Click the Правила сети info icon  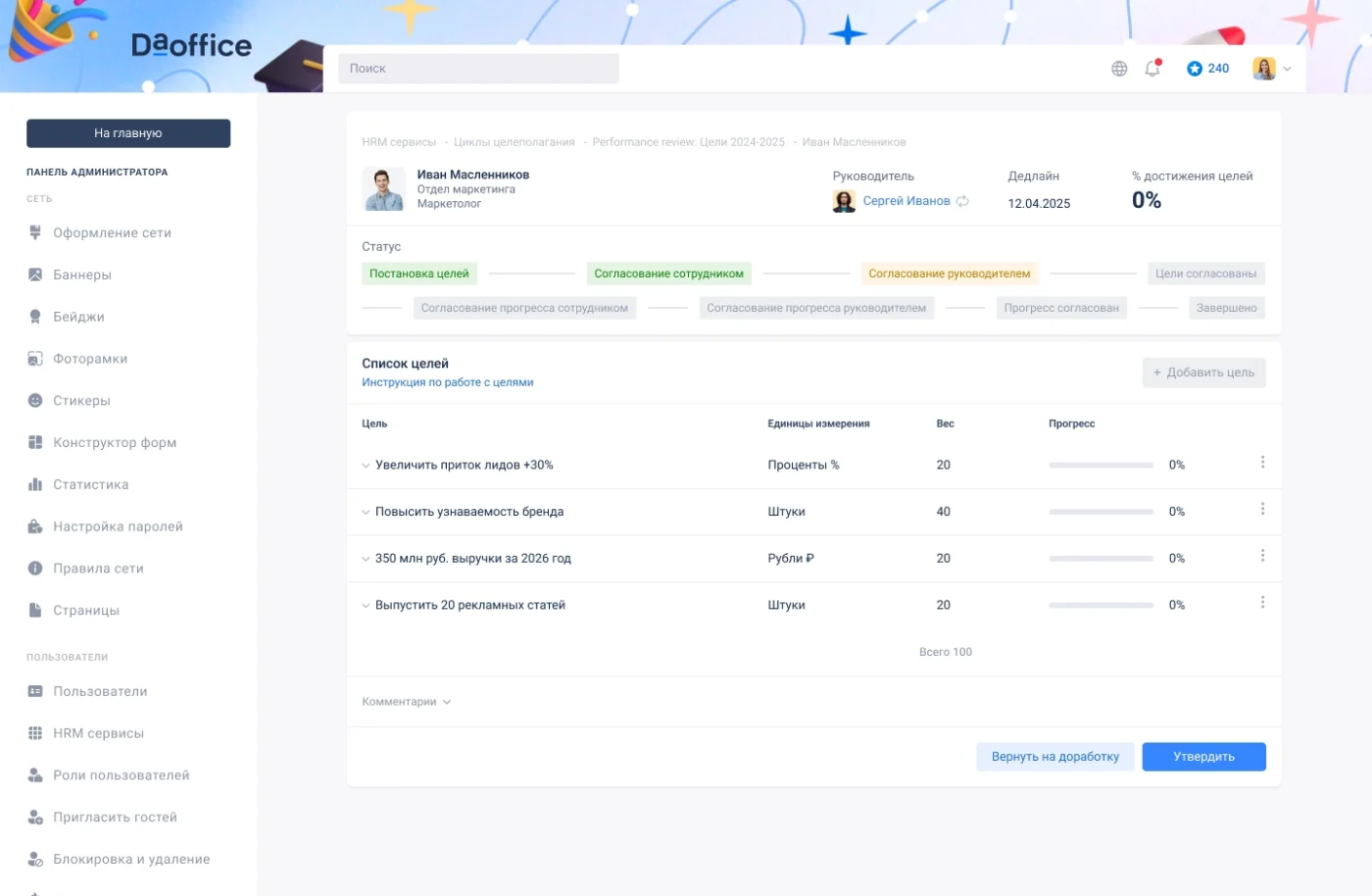35,569
